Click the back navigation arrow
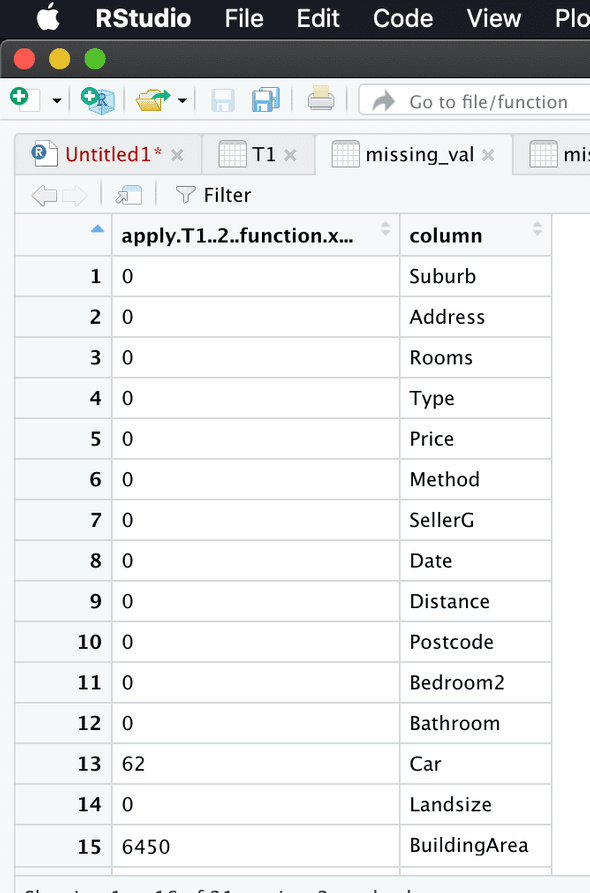 click(x=44, y=195)
